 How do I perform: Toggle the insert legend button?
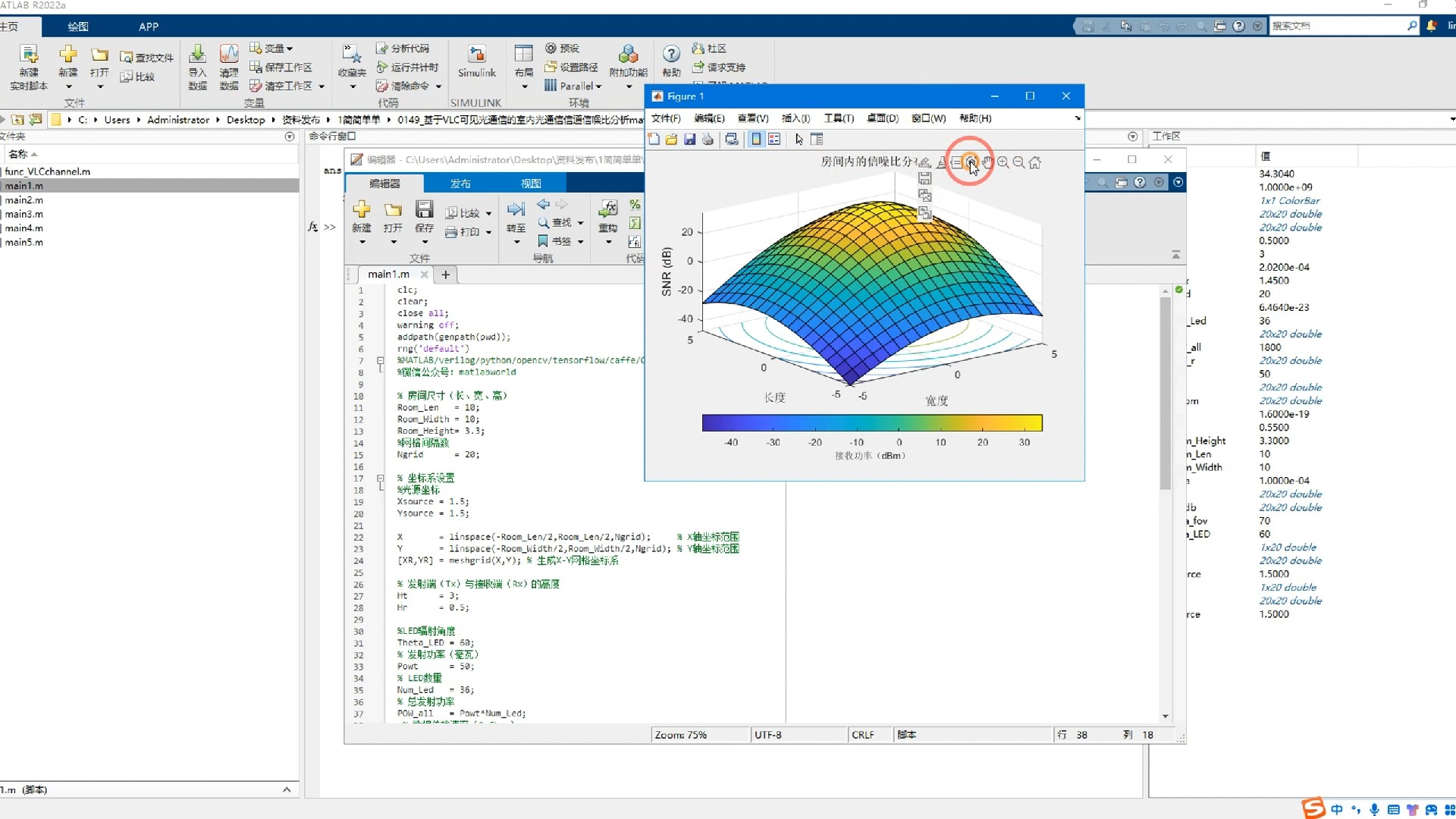tap(774, 140)
